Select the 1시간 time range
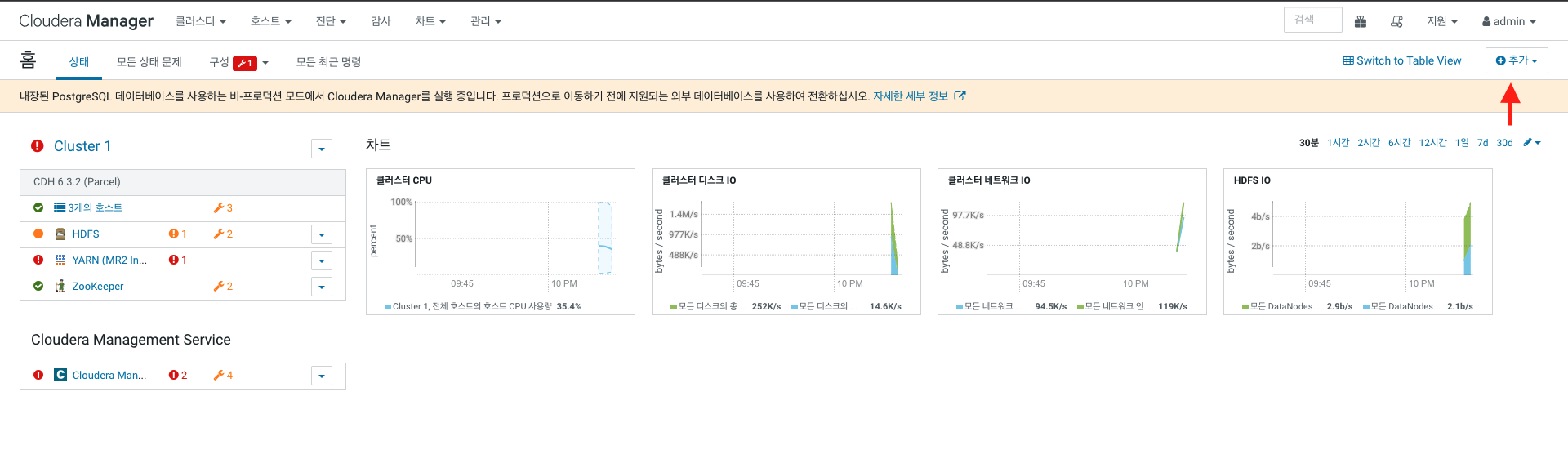This screenshot has height=472, width=1568. coord(1339,143)
